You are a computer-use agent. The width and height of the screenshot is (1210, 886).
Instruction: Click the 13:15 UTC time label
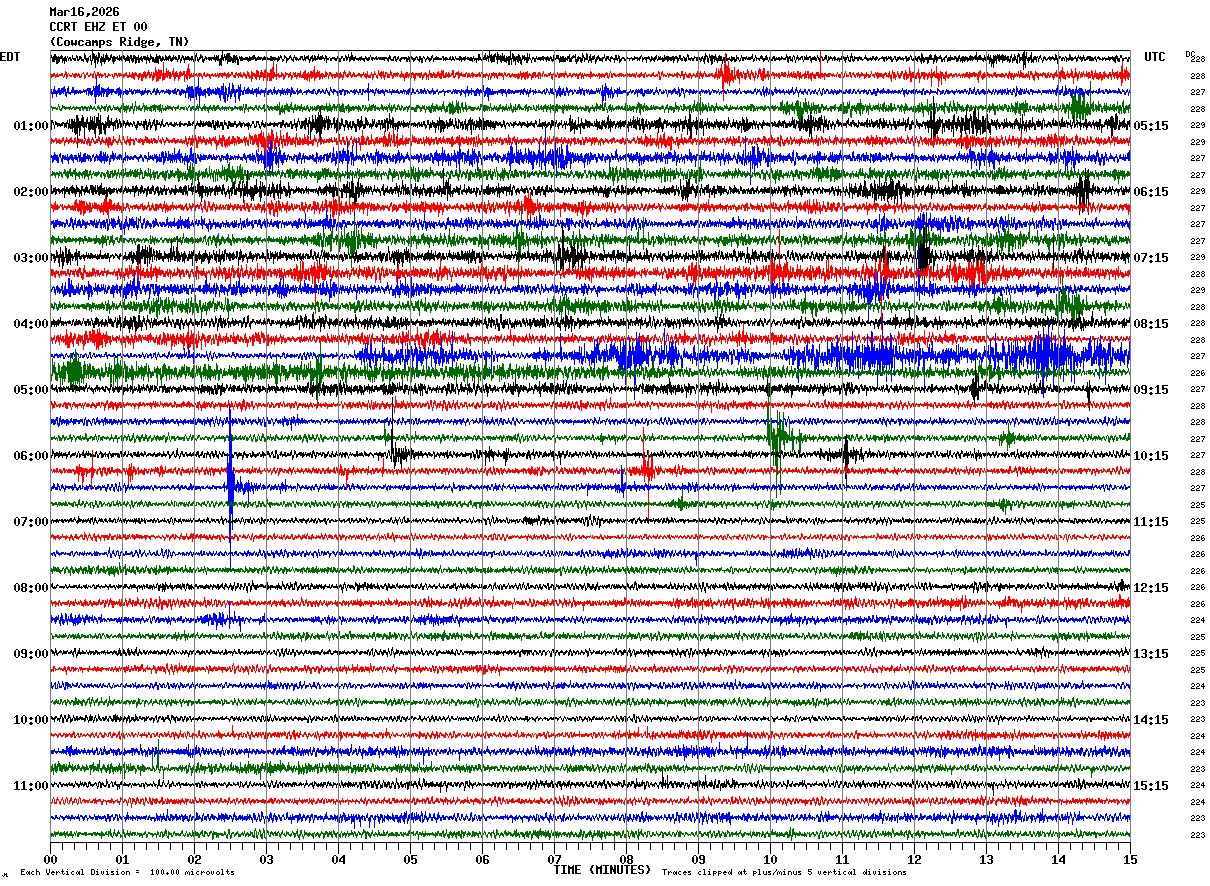(1151, 654)
